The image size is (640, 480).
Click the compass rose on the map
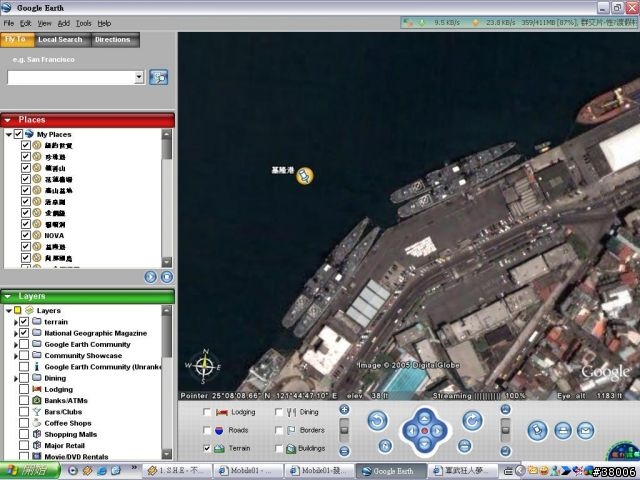tap(205, 366)
